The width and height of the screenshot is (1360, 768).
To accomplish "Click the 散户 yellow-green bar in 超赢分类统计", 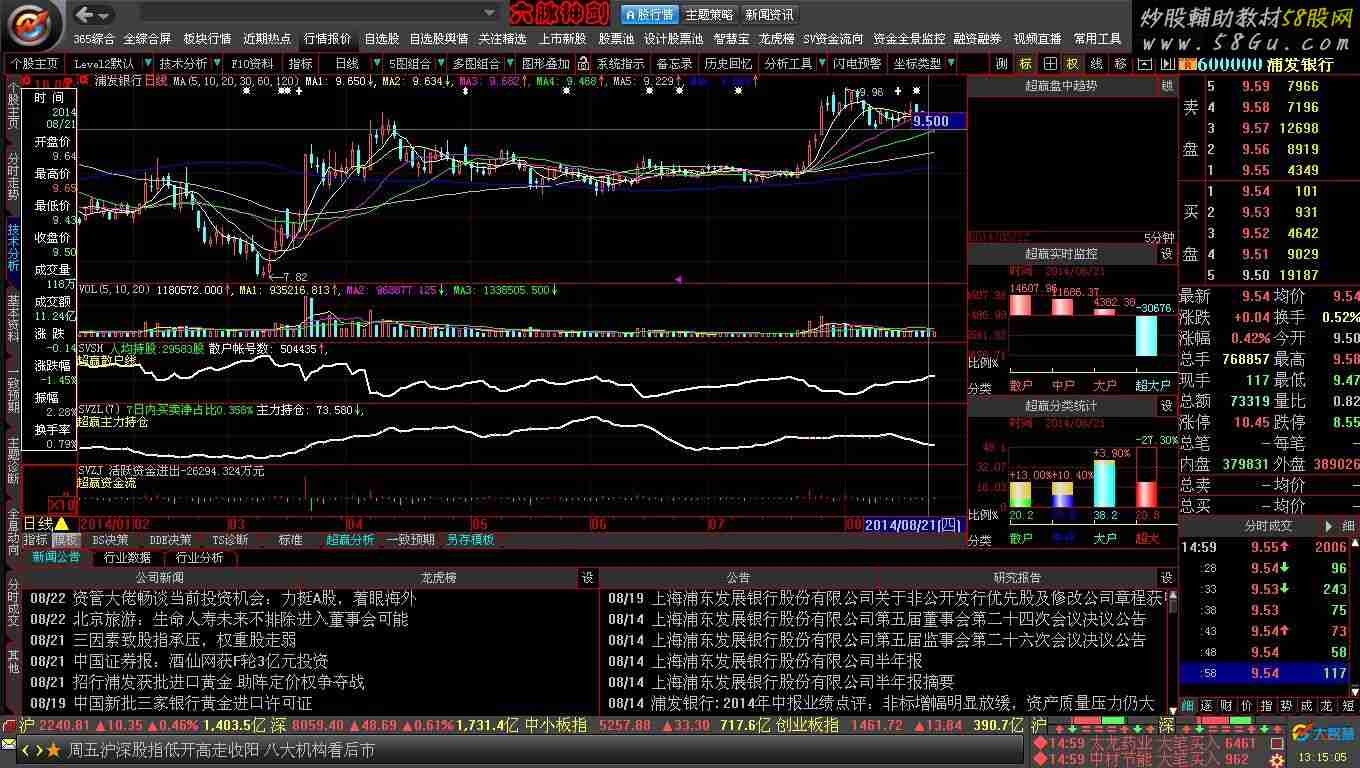I will [x=1020, y=494].
